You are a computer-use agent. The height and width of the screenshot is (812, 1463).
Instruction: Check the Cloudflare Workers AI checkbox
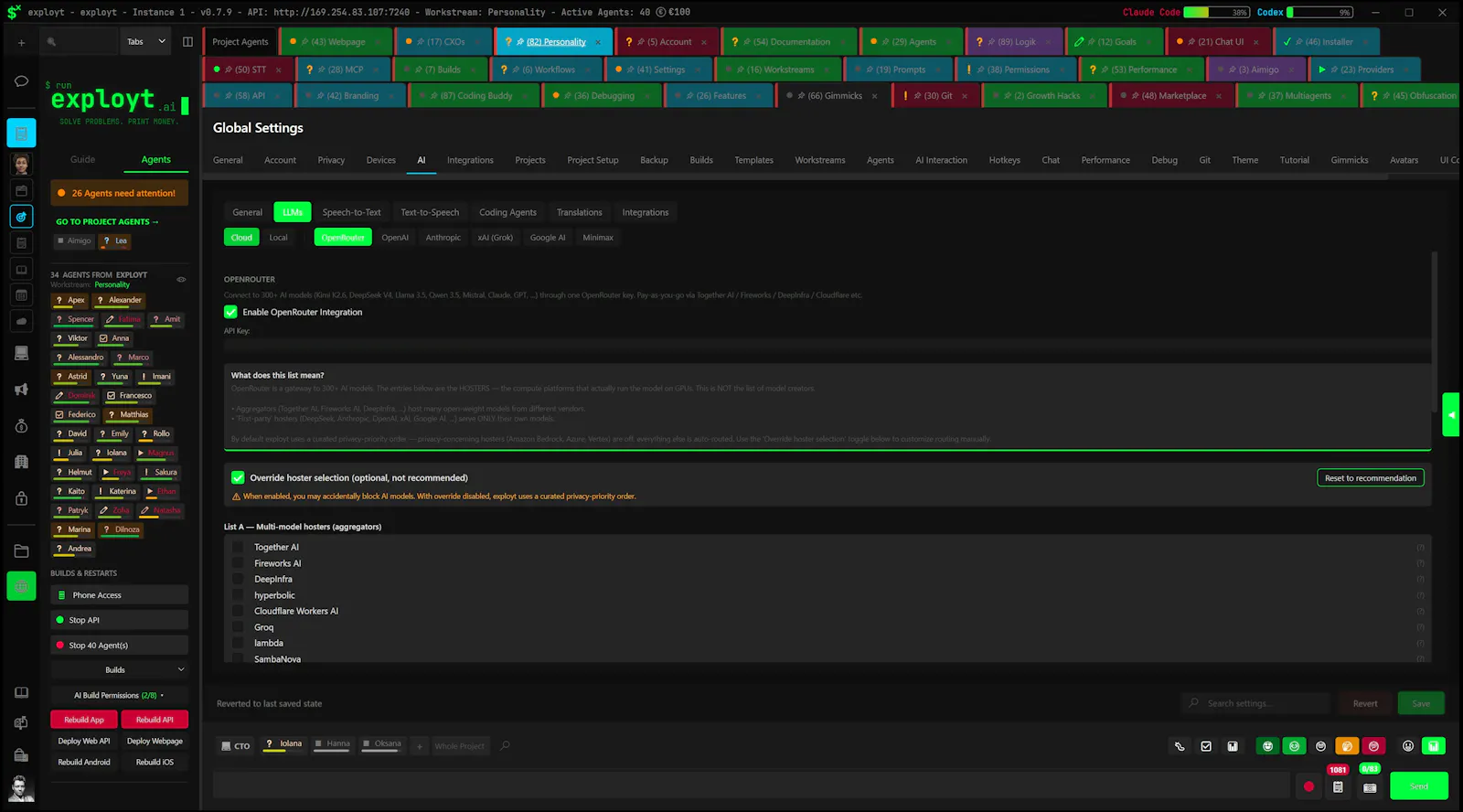pyautogui.click(x=238, y=611)
